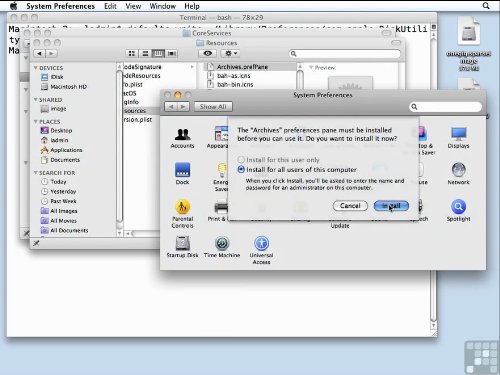Open Parental Controls preferences
500x375 pixels.
coord(182,213)
